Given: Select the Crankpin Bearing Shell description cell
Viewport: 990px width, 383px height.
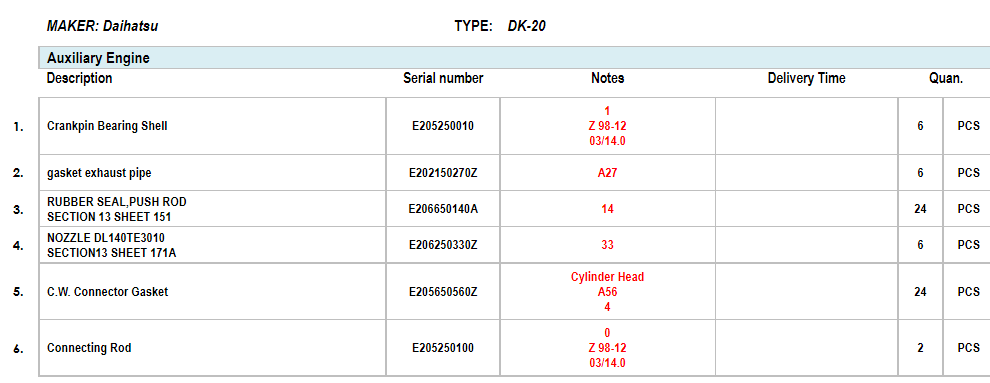Looking at the screenshot, I should 213,126.
